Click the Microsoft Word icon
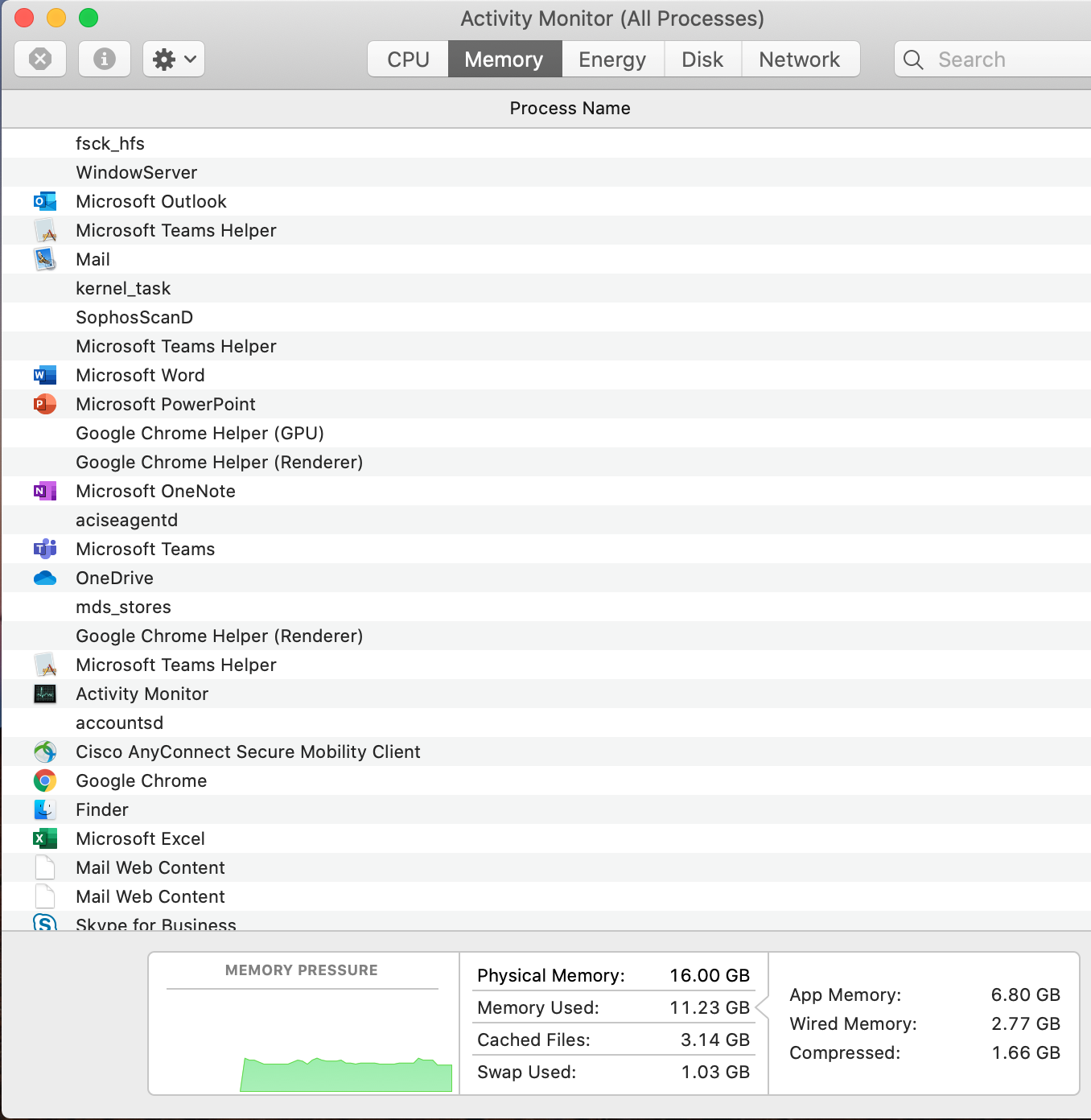 click(x=45, y=375)
